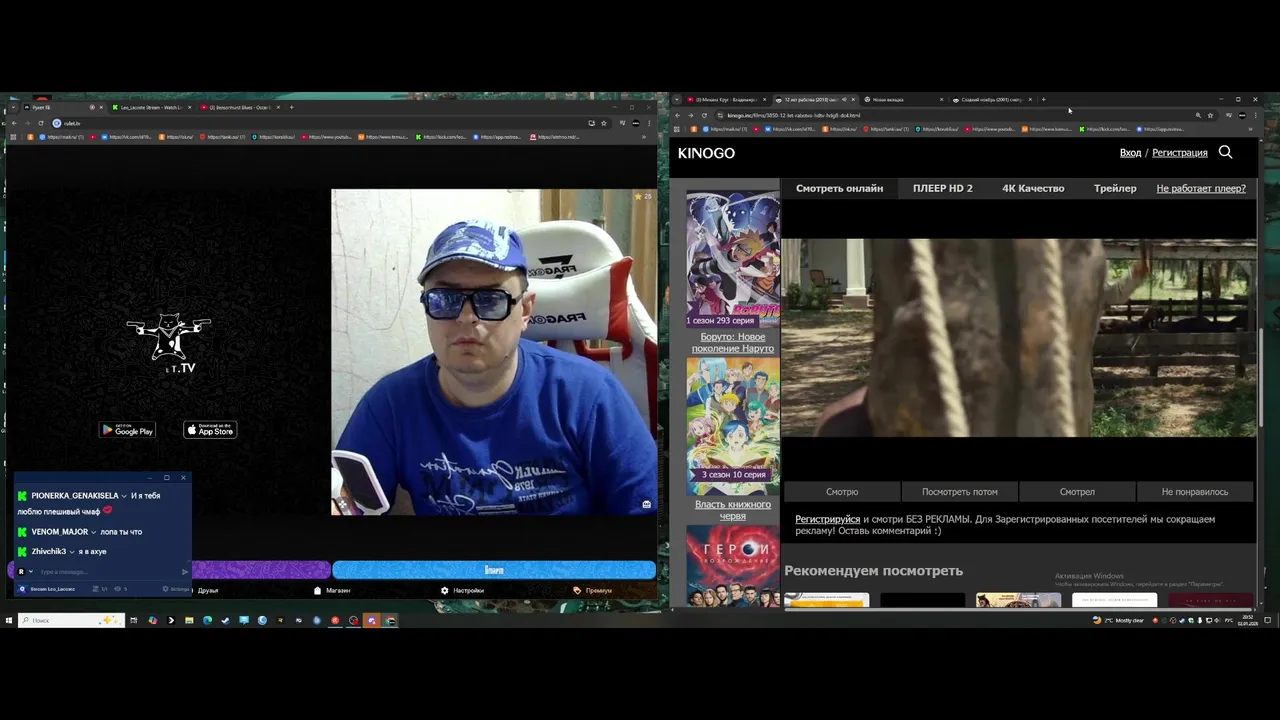Expand chevron next to Zhivchik3
Screen dimensions: 1280x720
tap(72, 552)
